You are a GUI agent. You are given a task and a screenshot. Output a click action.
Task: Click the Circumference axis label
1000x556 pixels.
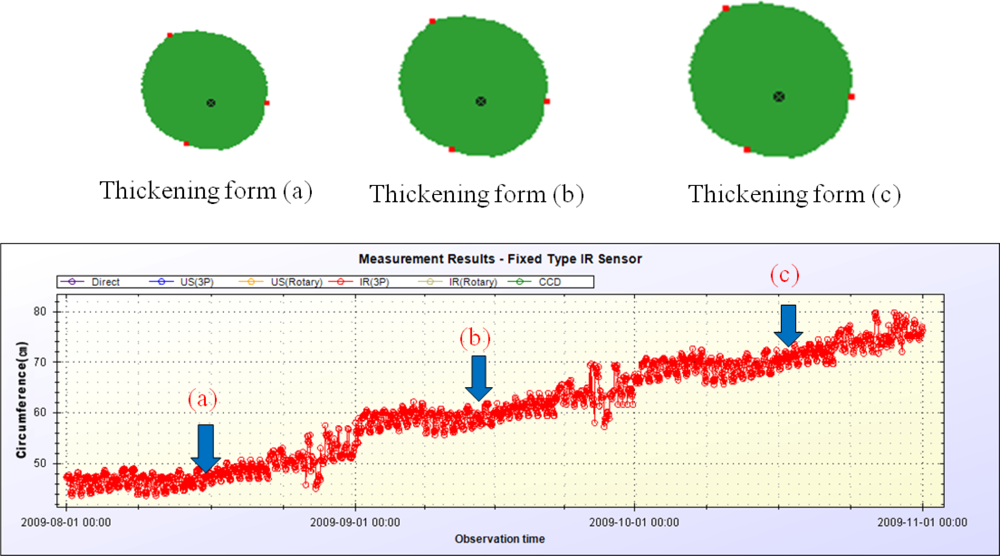22,400
